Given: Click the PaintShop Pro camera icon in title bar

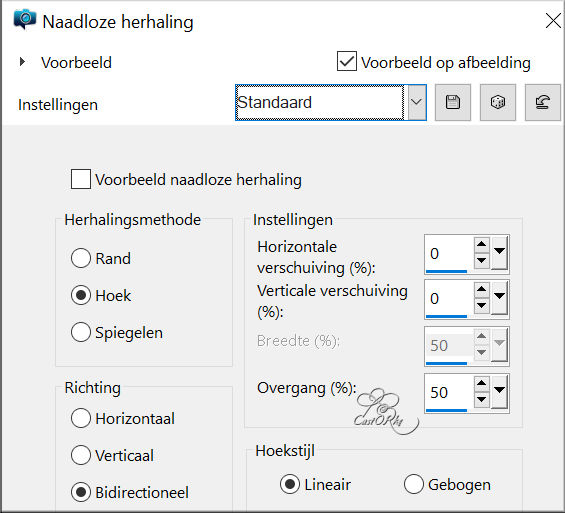Looking at the screenshot, I should [25, 20].
